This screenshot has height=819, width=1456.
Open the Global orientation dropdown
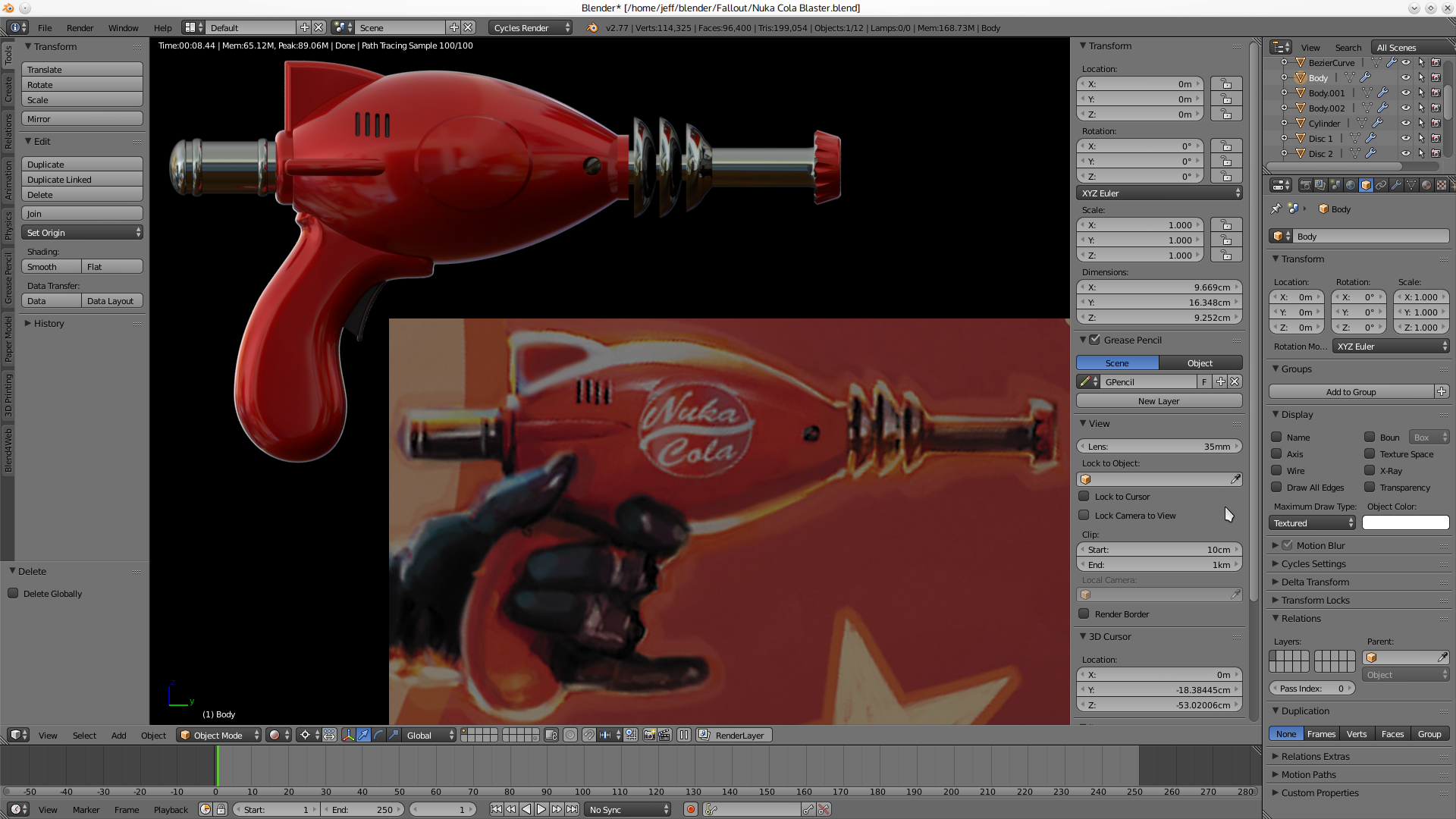point(430,735)
